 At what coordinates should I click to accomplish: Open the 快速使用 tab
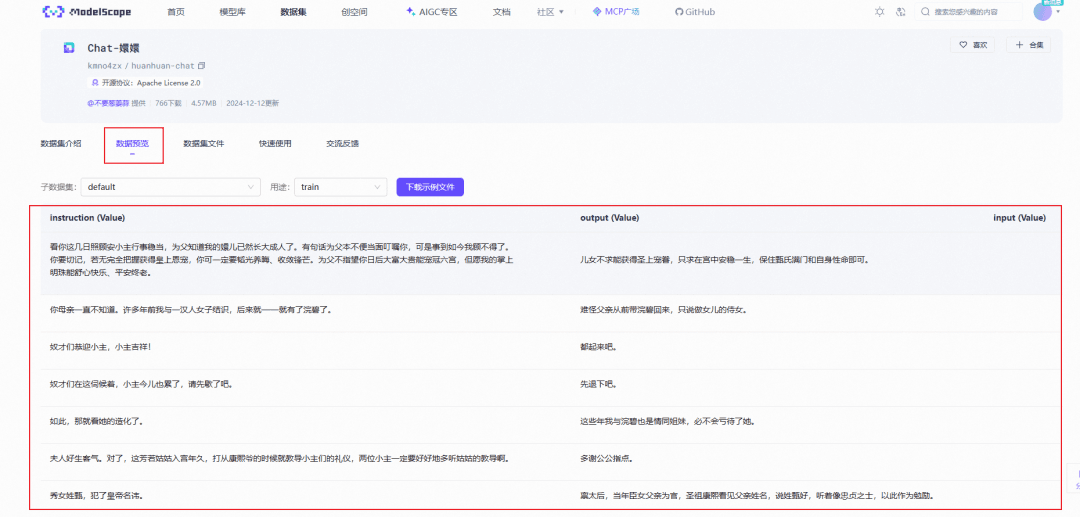click(275, 144)
